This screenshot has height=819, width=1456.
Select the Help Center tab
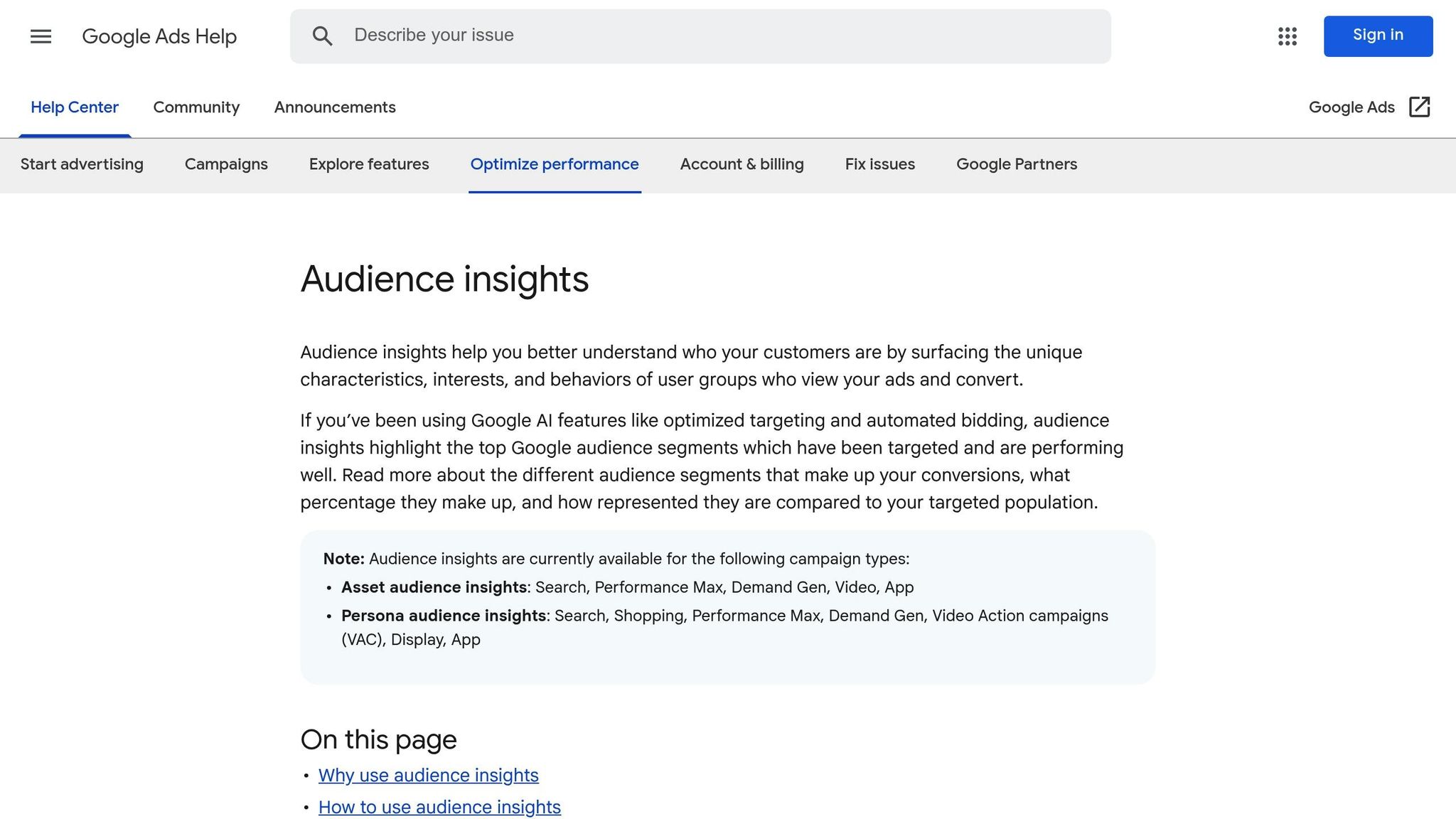75,107
